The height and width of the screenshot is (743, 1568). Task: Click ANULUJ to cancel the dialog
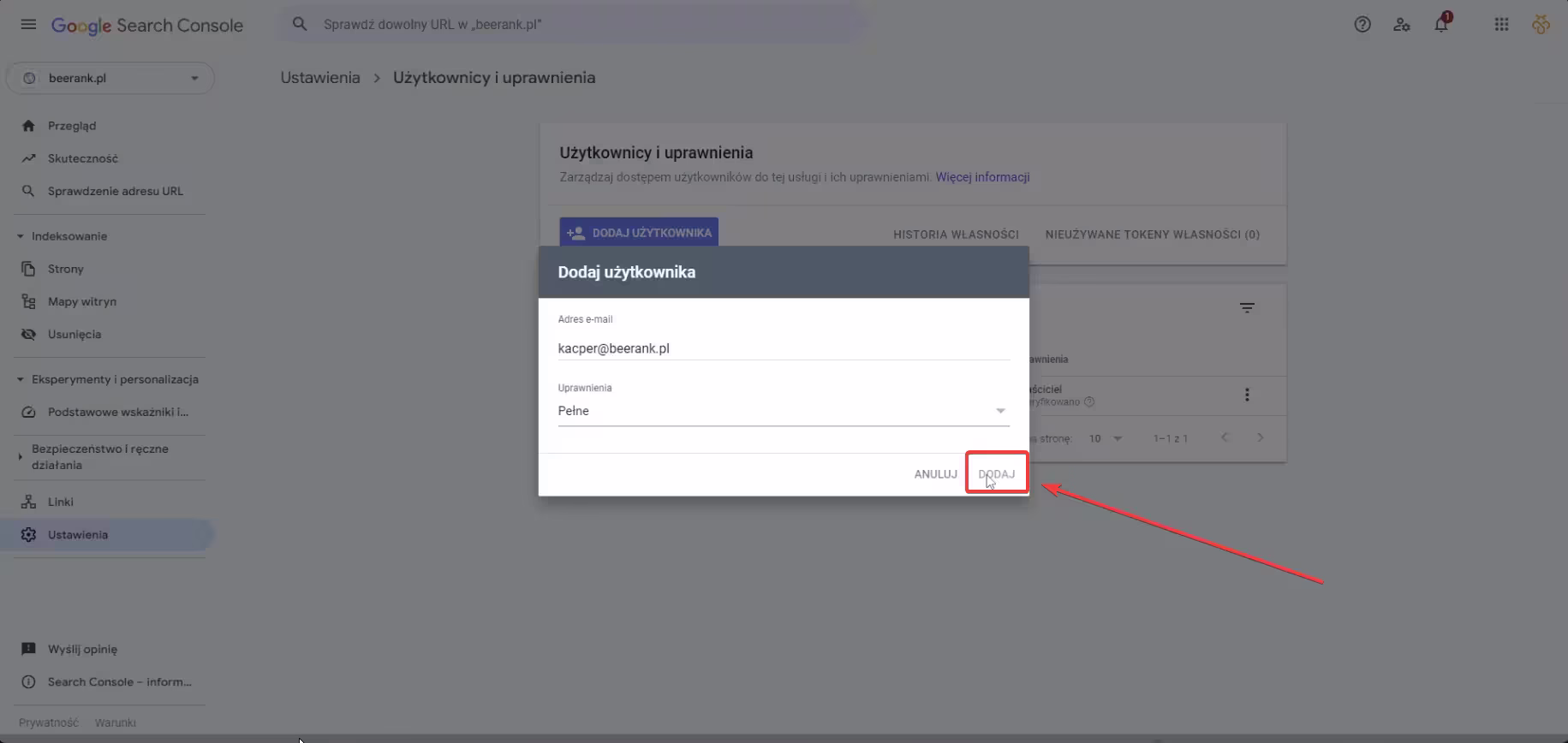click(x=935, y=474)
